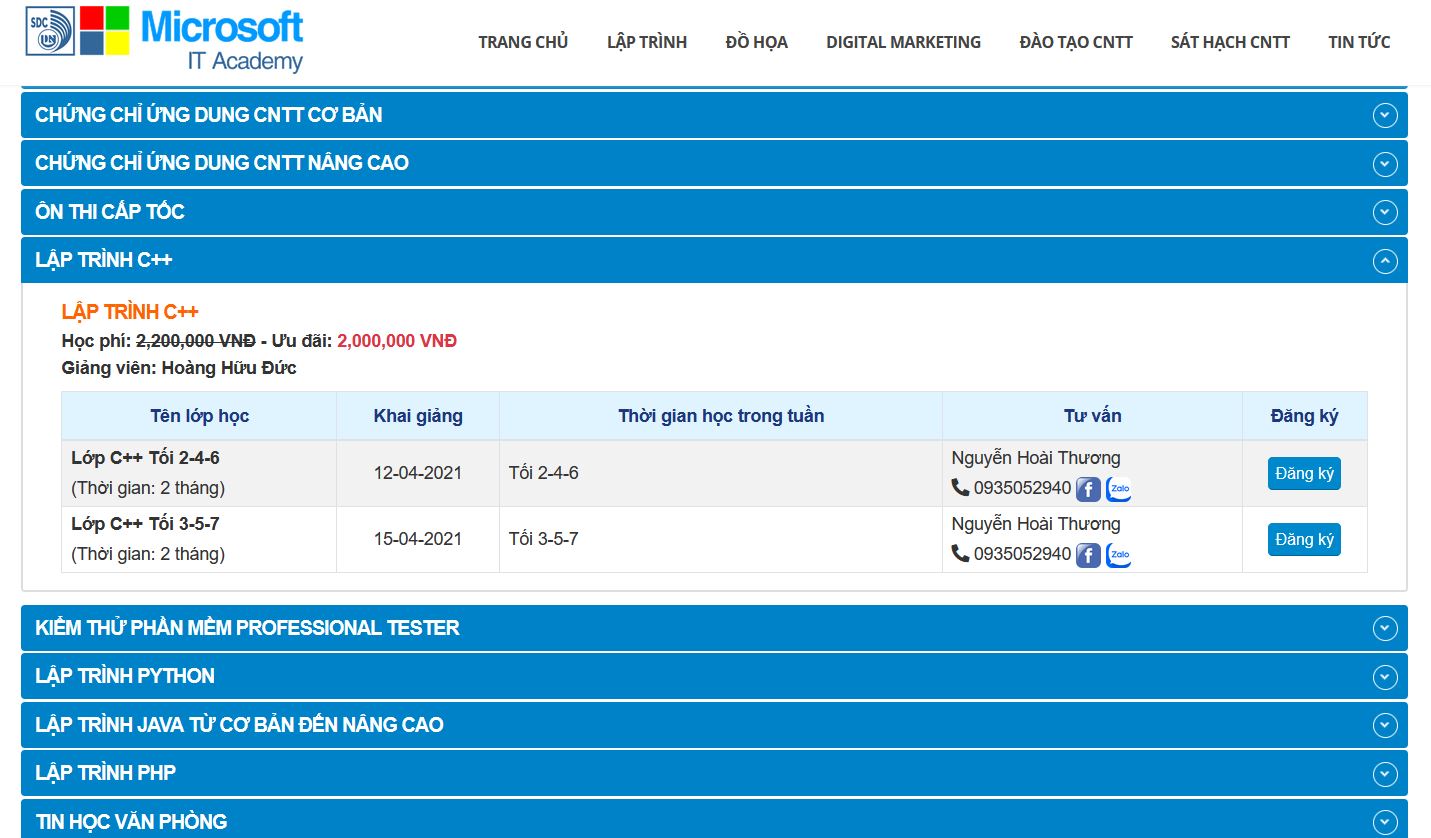Click phone icon in Tối 3-5-7 row

(960, 553)
